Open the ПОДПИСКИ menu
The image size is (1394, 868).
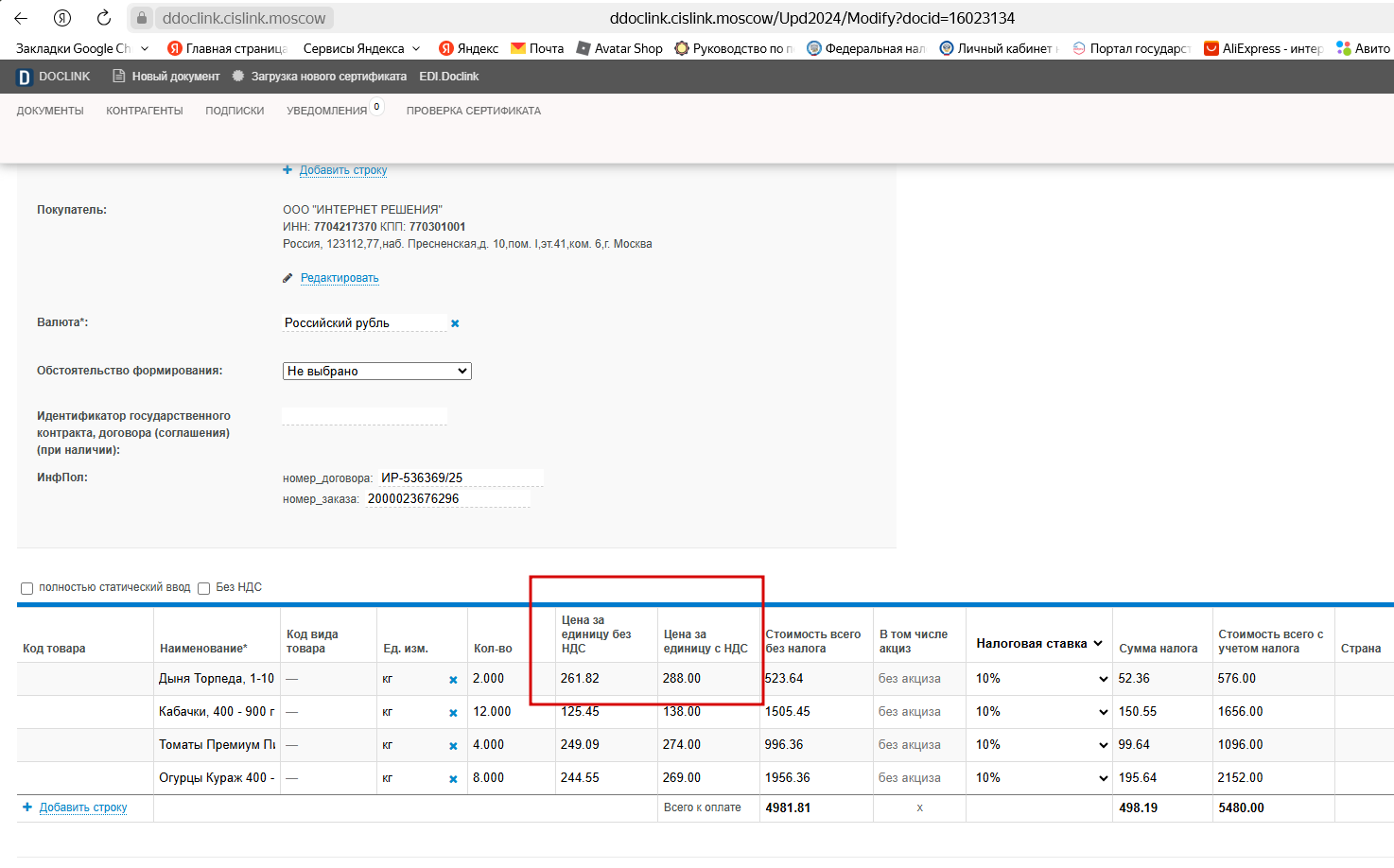pyautogui.click(x=235, y=111)
